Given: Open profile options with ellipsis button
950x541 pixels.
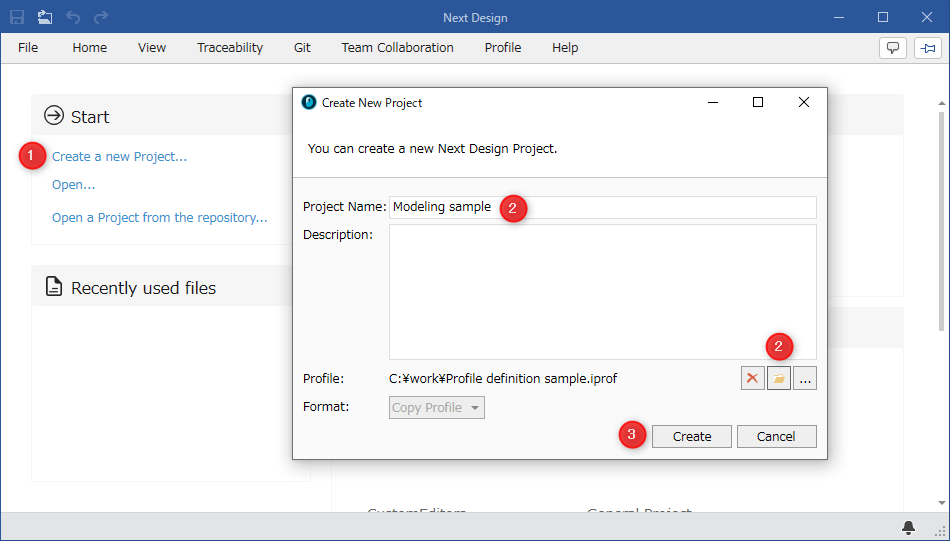Looking at the screenshot, I should coord(805,379).
